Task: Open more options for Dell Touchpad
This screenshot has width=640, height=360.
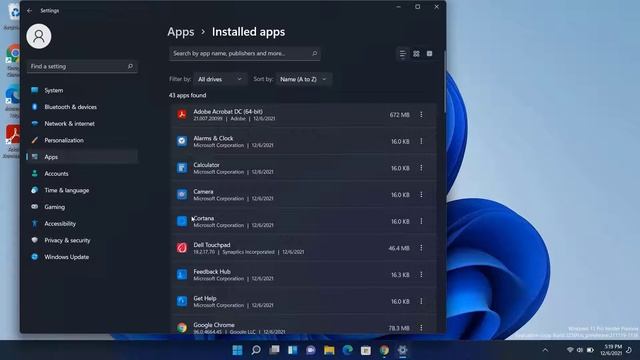Action: (421, 248)
